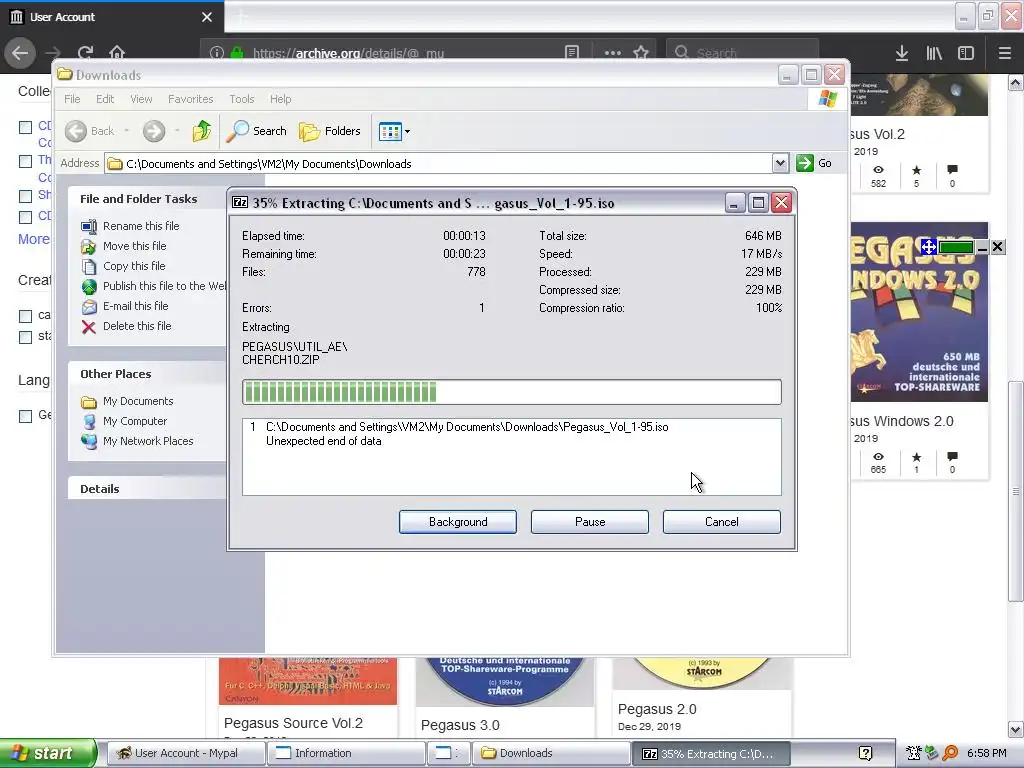Image resolution: width=1024 pixels, height=768 pixels.
Task: Cancel the extraction
Action: 722,522
